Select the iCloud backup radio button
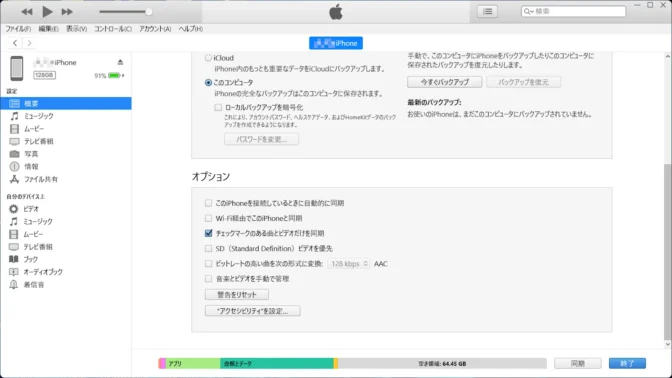Viewport: 672px width, 378px height. click(208, 58)
